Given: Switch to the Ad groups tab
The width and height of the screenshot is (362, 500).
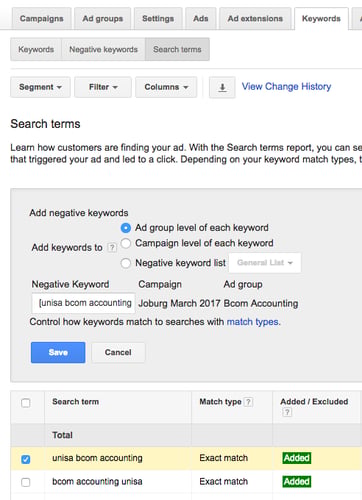Looking at the screenshot, I should (x=103, y=19).
